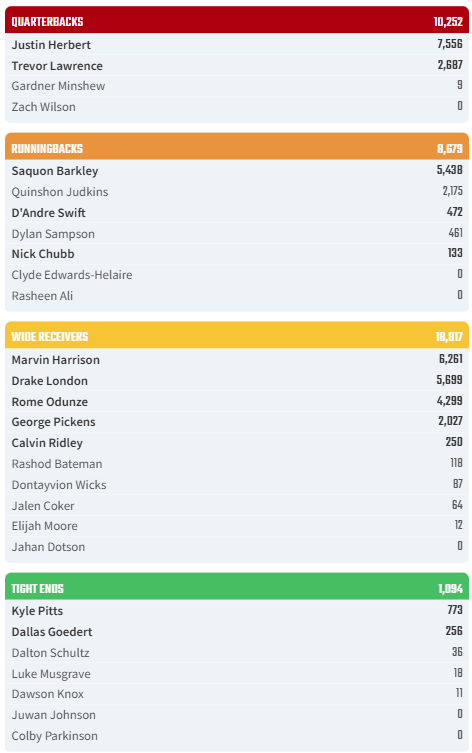Select the Dontayvion Wicks row
Viewport: 472px width, 753px height.
coord(237,485)
